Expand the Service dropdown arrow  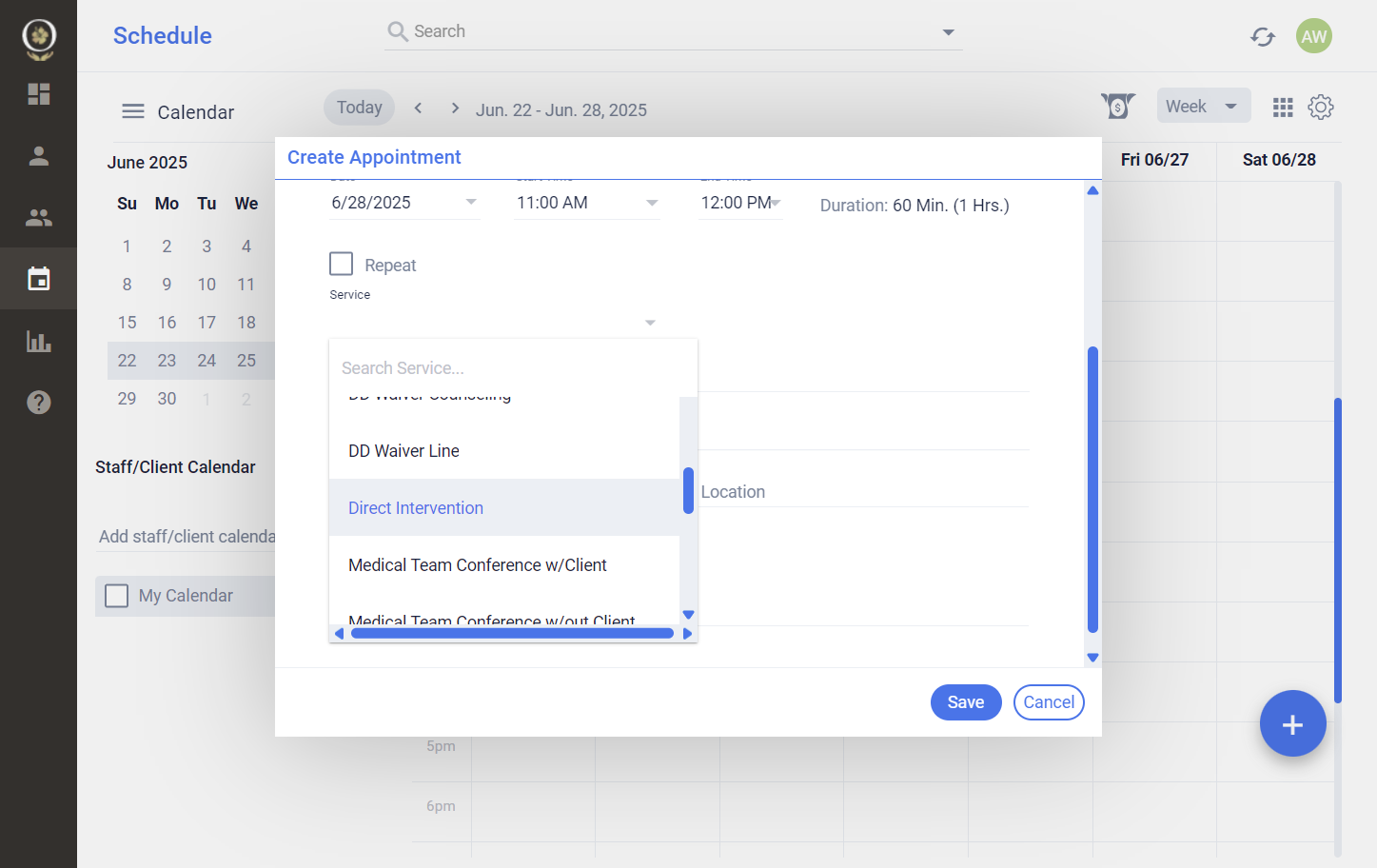tap(650, 323)
